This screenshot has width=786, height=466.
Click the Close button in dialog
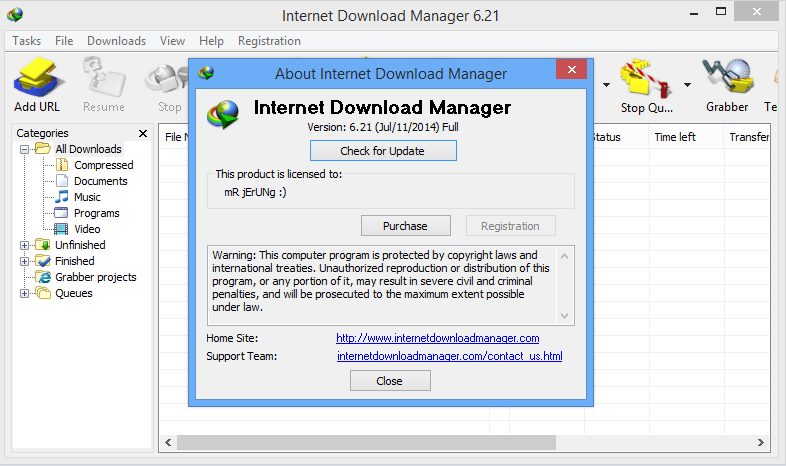[390, 381]
